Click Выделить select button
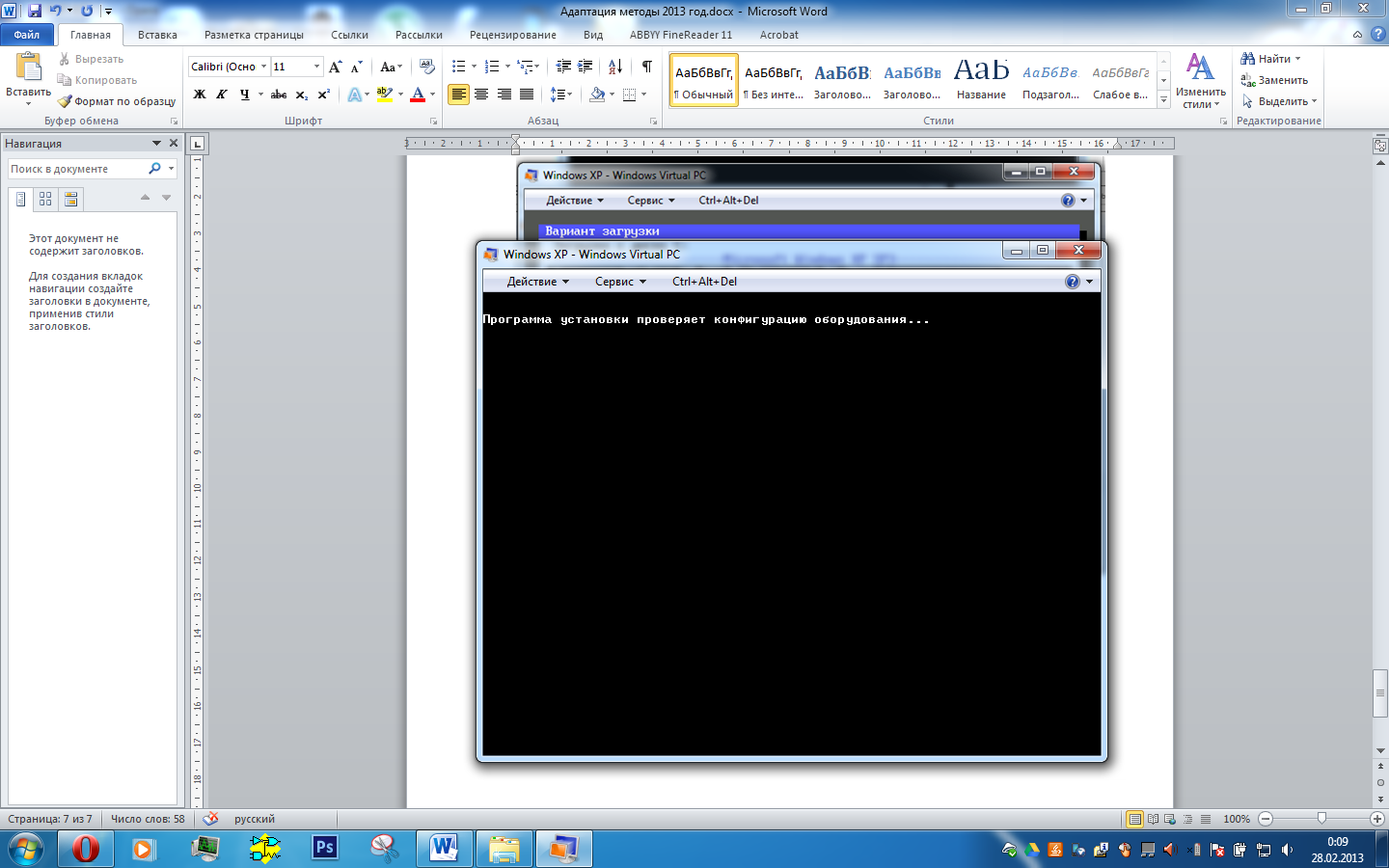1389x868 pixels. click(1279, 101)
